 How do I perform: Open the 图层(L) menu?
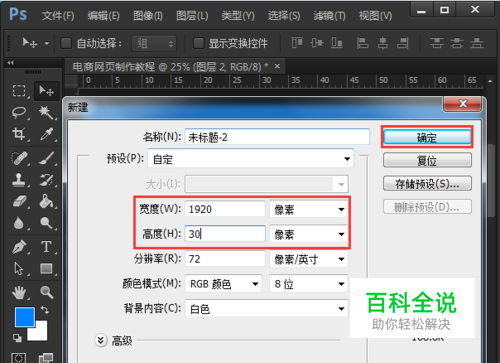click(192, 16)
